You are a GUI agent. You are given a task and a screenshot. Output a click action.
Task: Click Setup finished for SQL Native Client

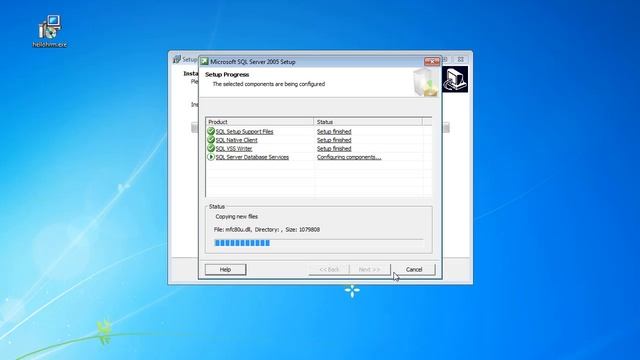[334, 140]
